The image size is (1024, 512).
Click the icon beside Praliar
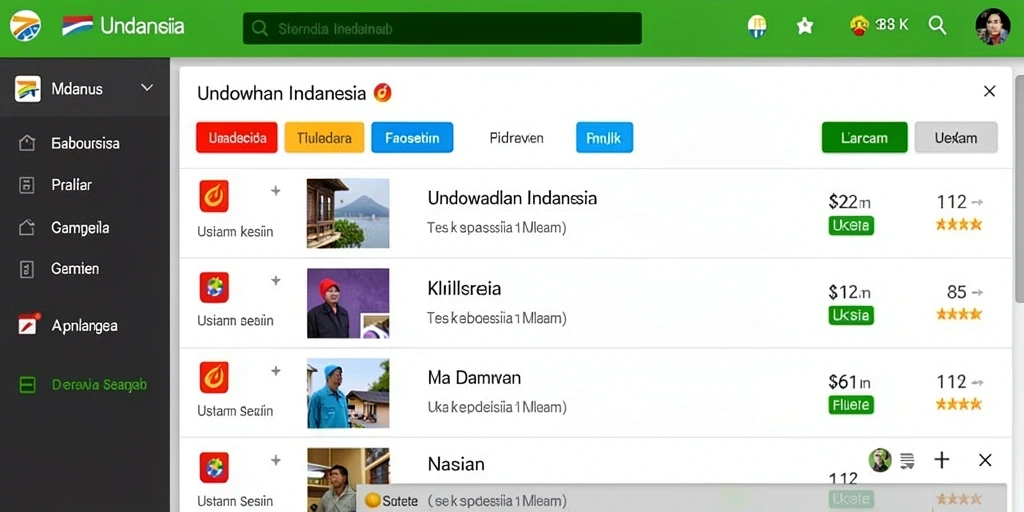[27, 185]
